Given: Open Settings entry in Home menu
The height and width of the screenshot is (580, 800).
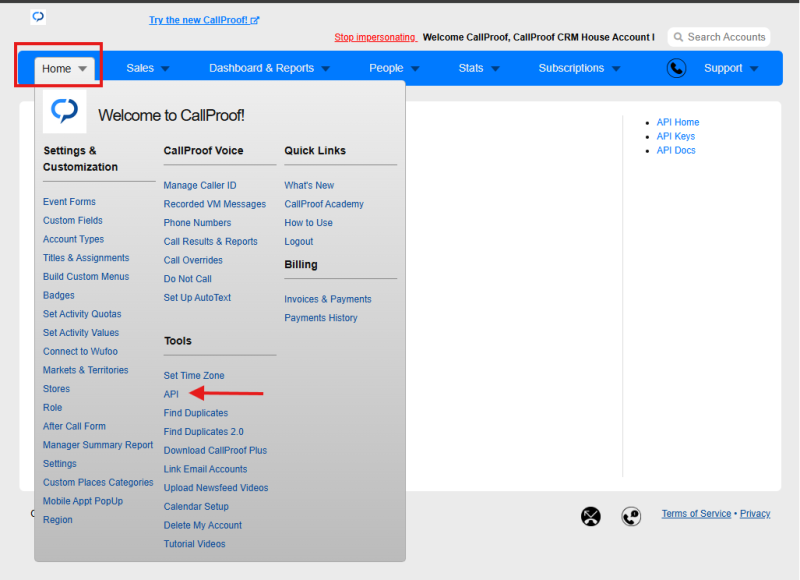Looking at the screenshot, I should click(x=59, y=464).
